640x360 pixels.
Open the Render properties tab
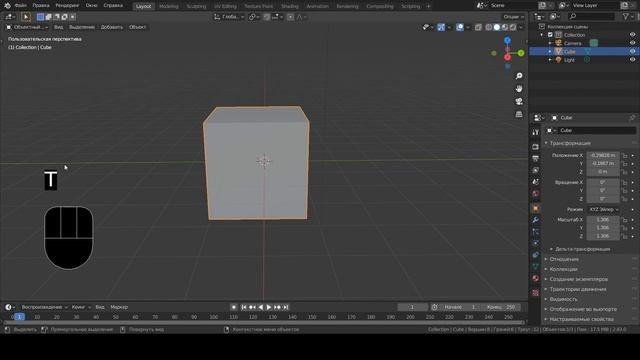coord(536,147)
